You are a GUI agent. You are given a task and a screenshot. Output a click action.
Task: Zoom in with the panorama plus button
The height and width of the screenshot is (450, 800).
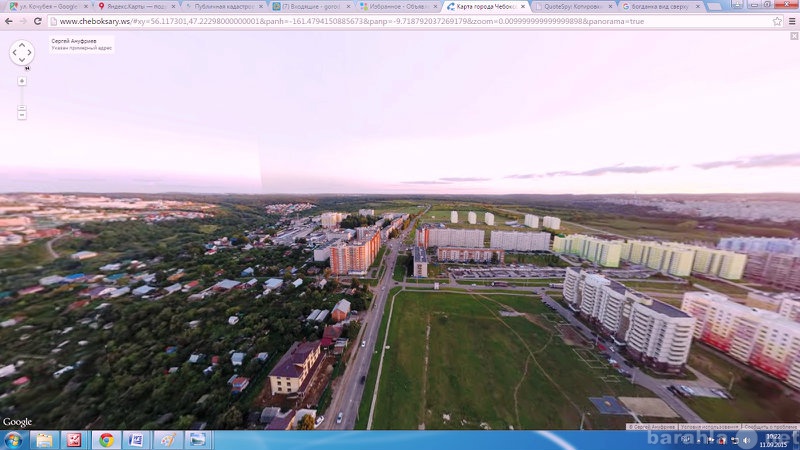tap(21, 81)
